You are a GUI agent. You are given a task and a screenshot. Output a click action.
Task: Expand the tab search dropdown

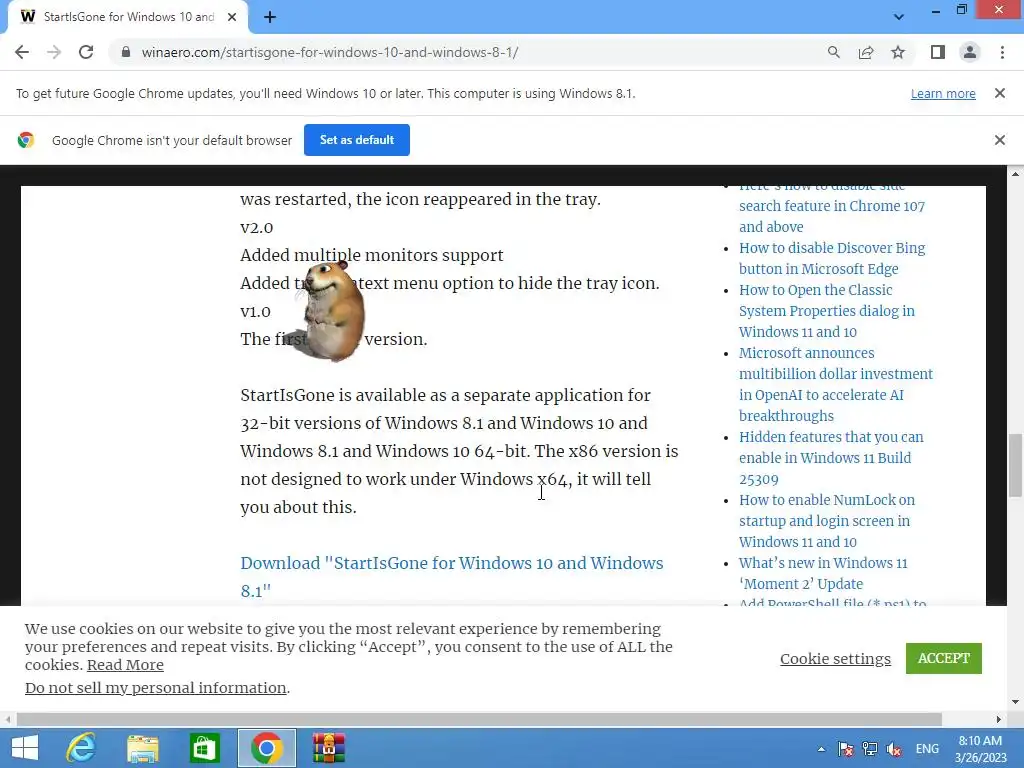pos(899,17)
